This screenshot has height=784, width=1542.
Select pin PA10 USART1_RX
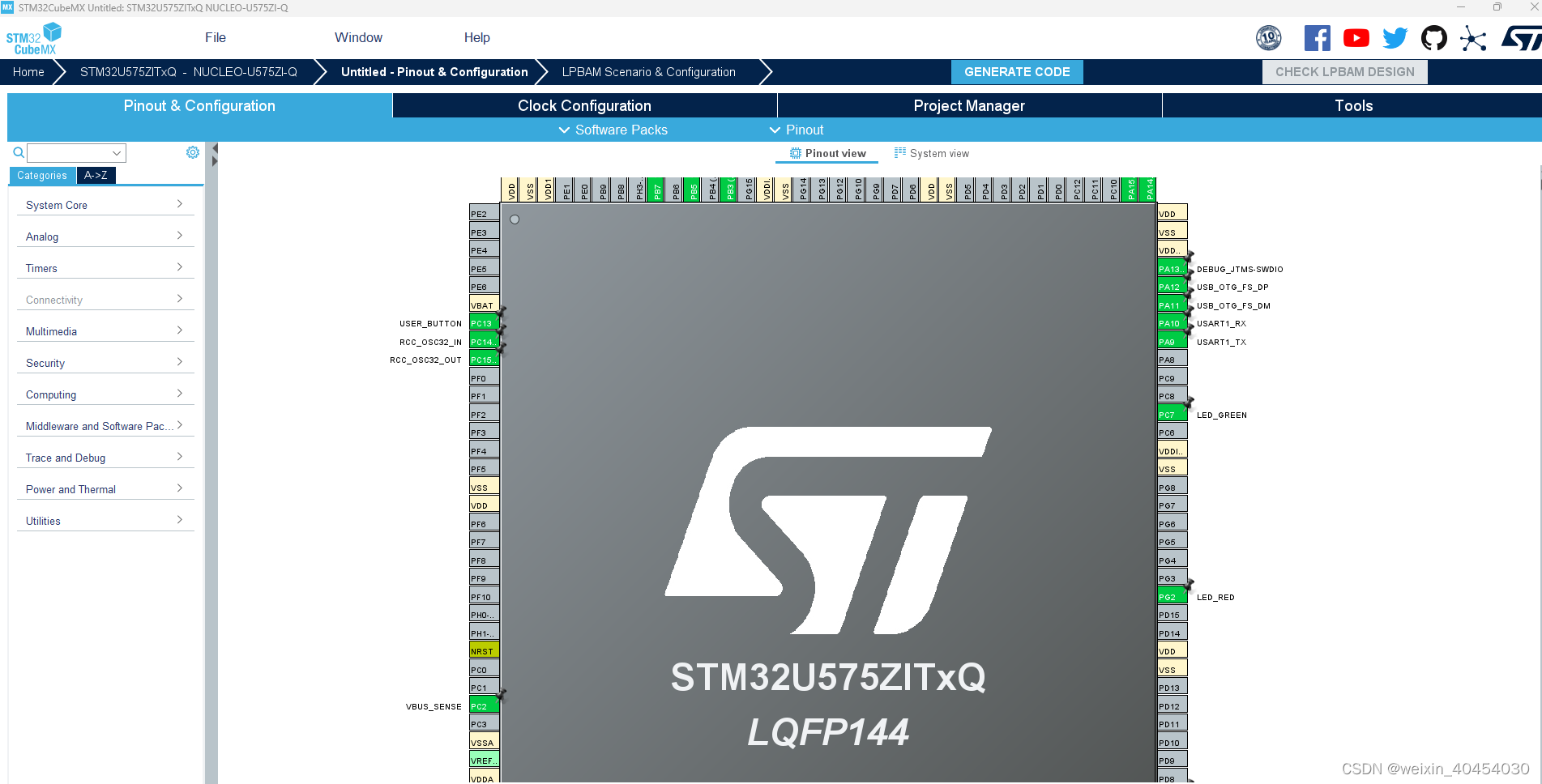[x=1173, y=323]
